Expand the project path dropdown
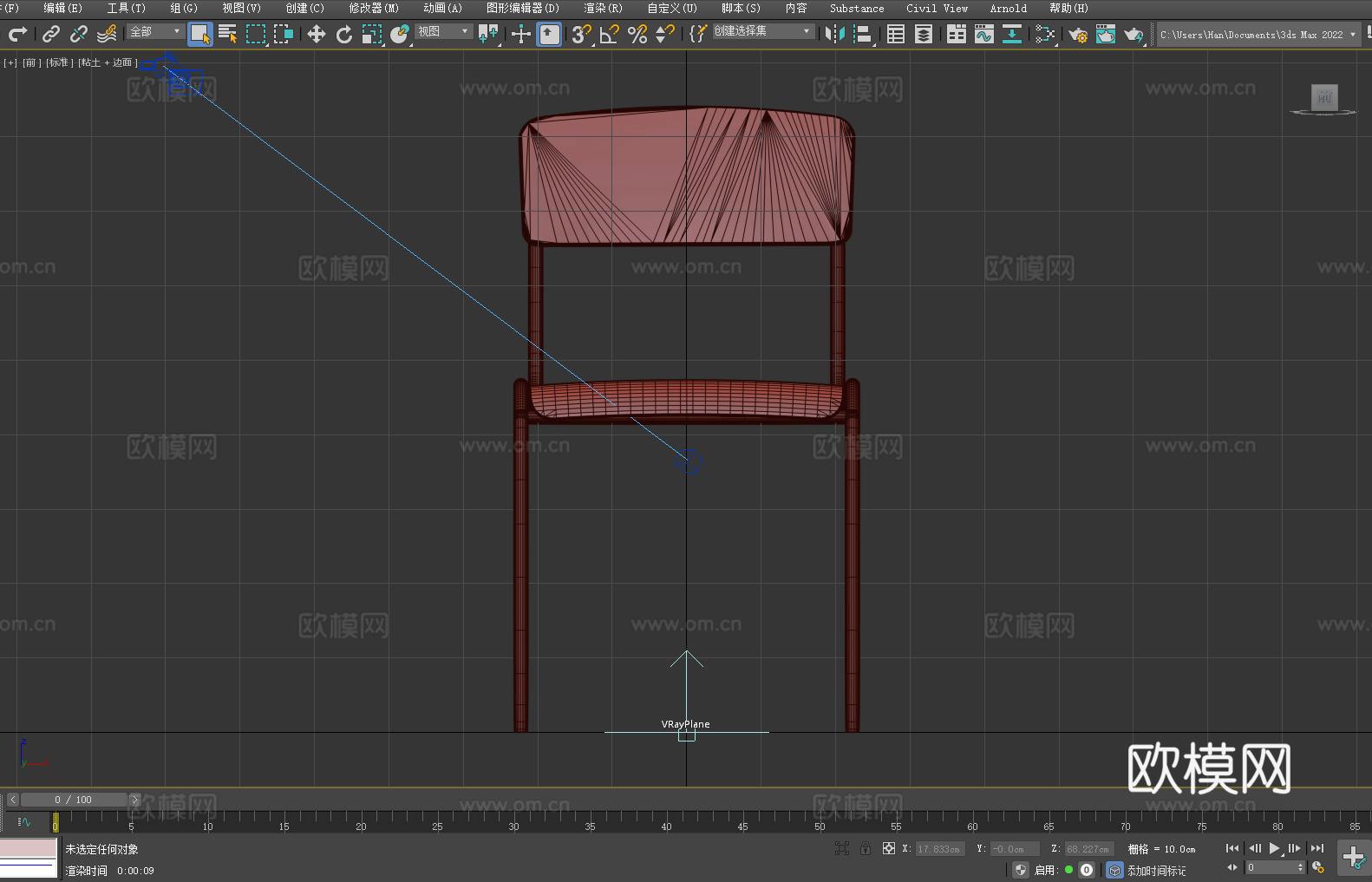 [x=1352, y=35]
